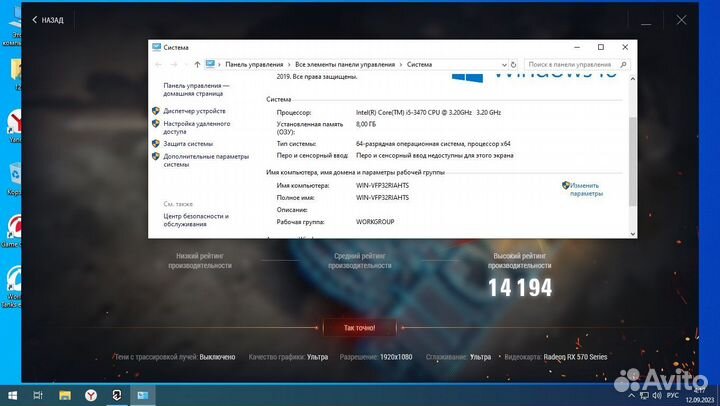Screen dimensions: 720x406
Task: Click the Так точно! button
Action: coord(360,327)
